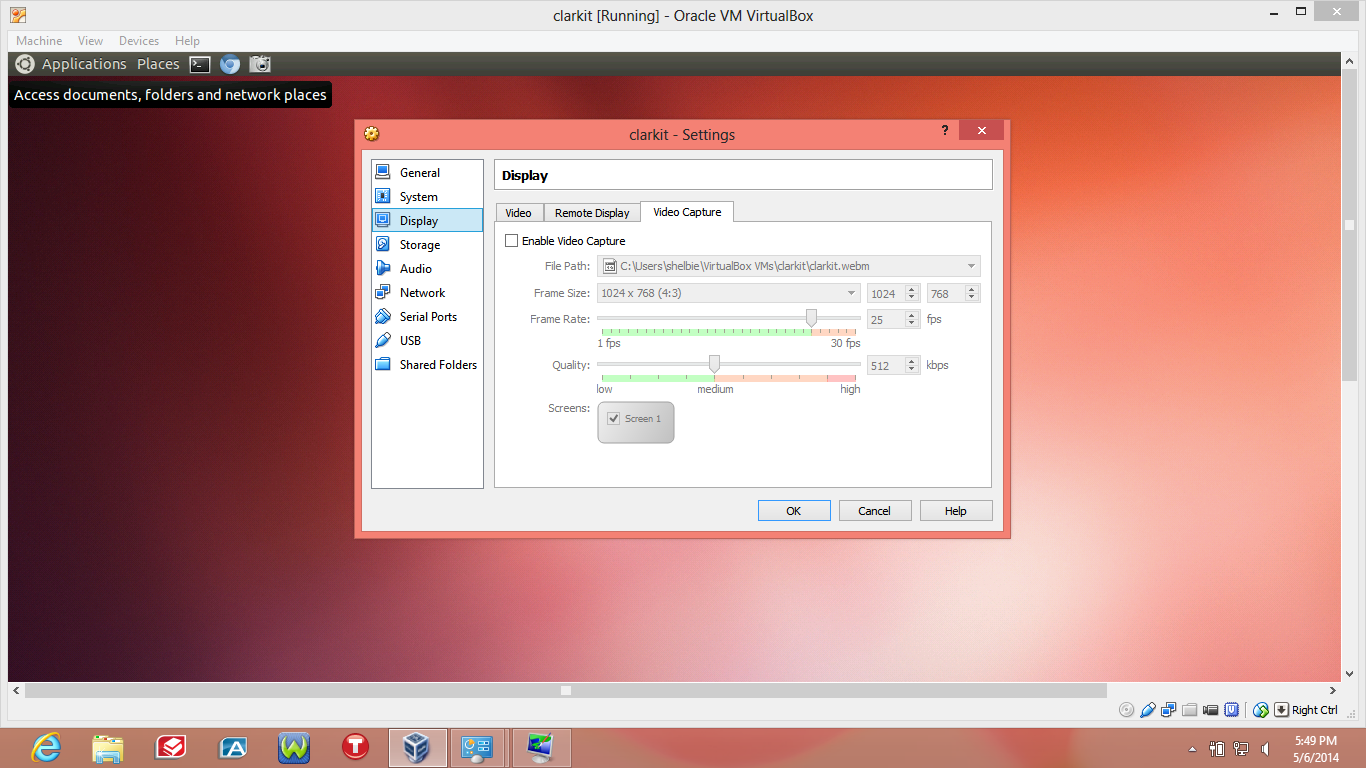Click the Frame Rate slider handle
Image resolution: width=1366 pixels, height=768 pixels.
811,318
